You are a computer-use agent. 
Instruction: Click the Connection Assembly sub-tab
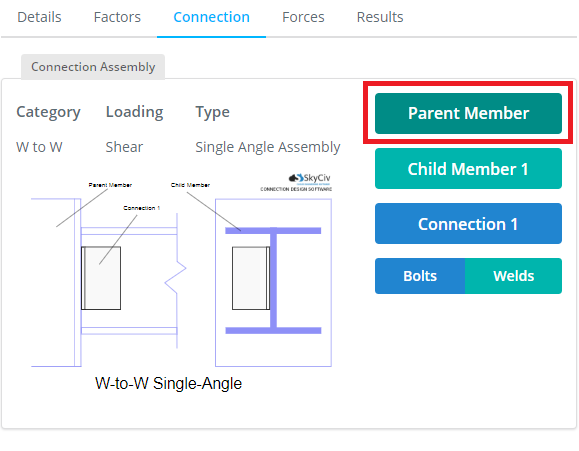click(93, 67)
